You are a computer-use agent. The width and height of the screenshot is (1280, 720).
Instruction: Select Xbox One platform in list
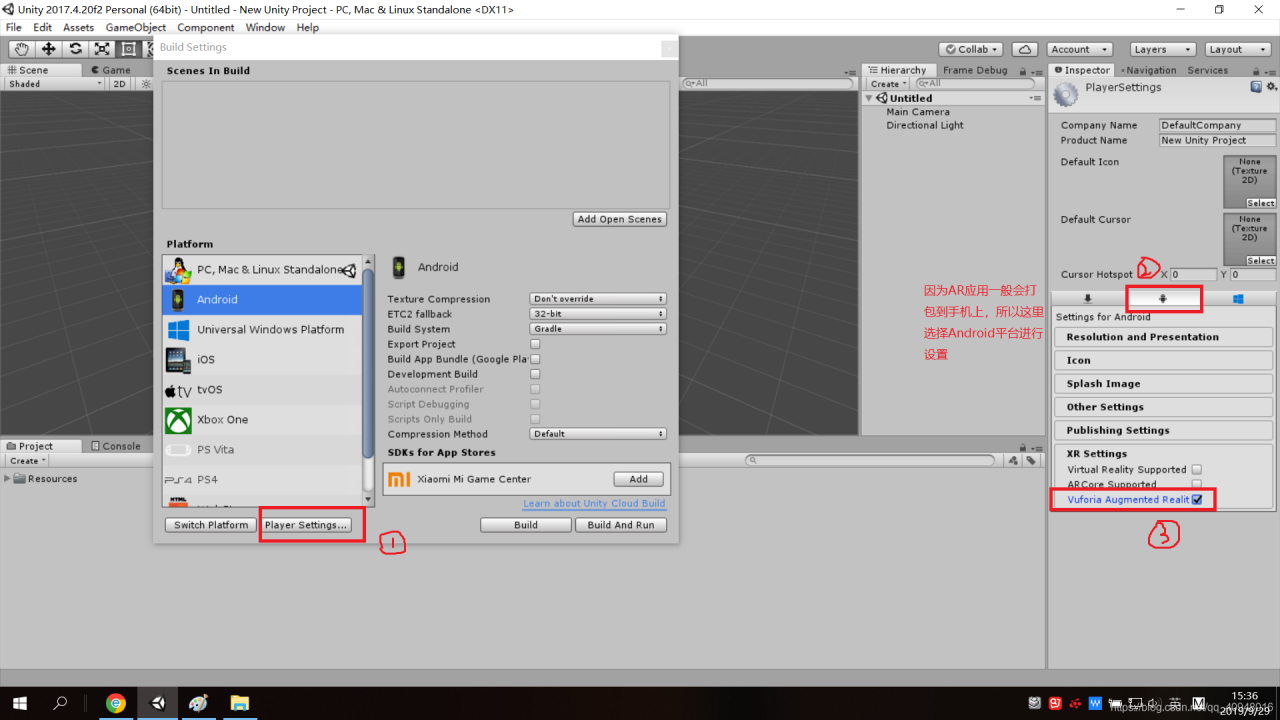coord(261,419)
